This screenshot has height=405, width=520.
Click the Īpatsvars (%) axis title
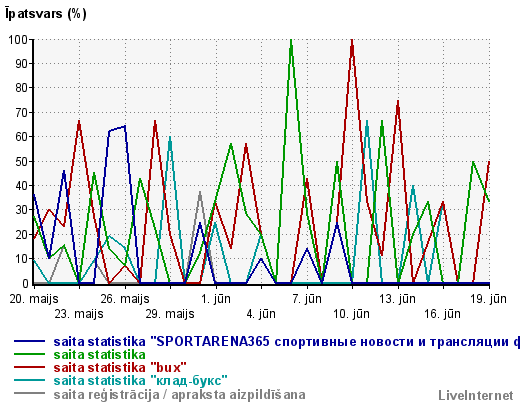coord(46,14)
